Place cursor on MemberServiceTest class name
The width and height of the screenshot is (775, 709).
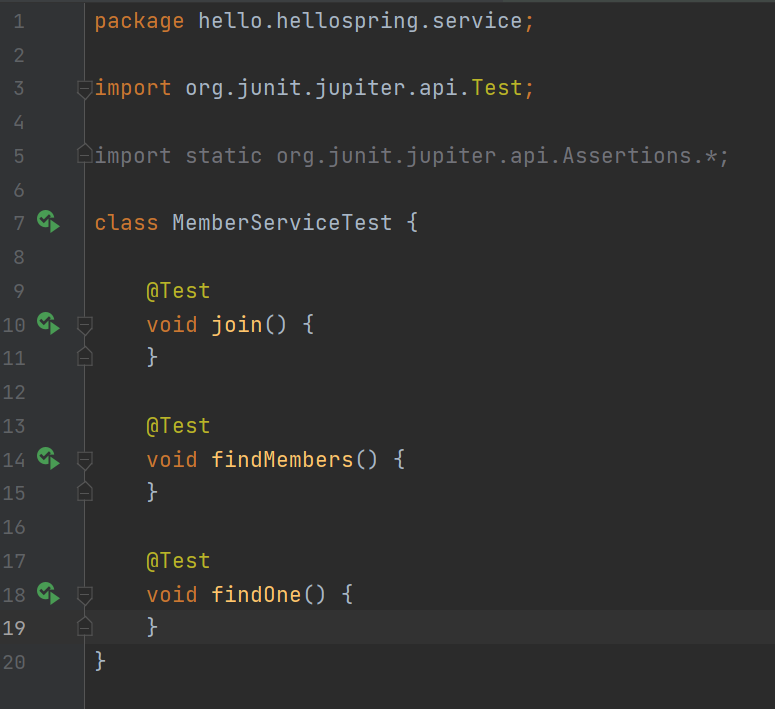click(282, 222)
